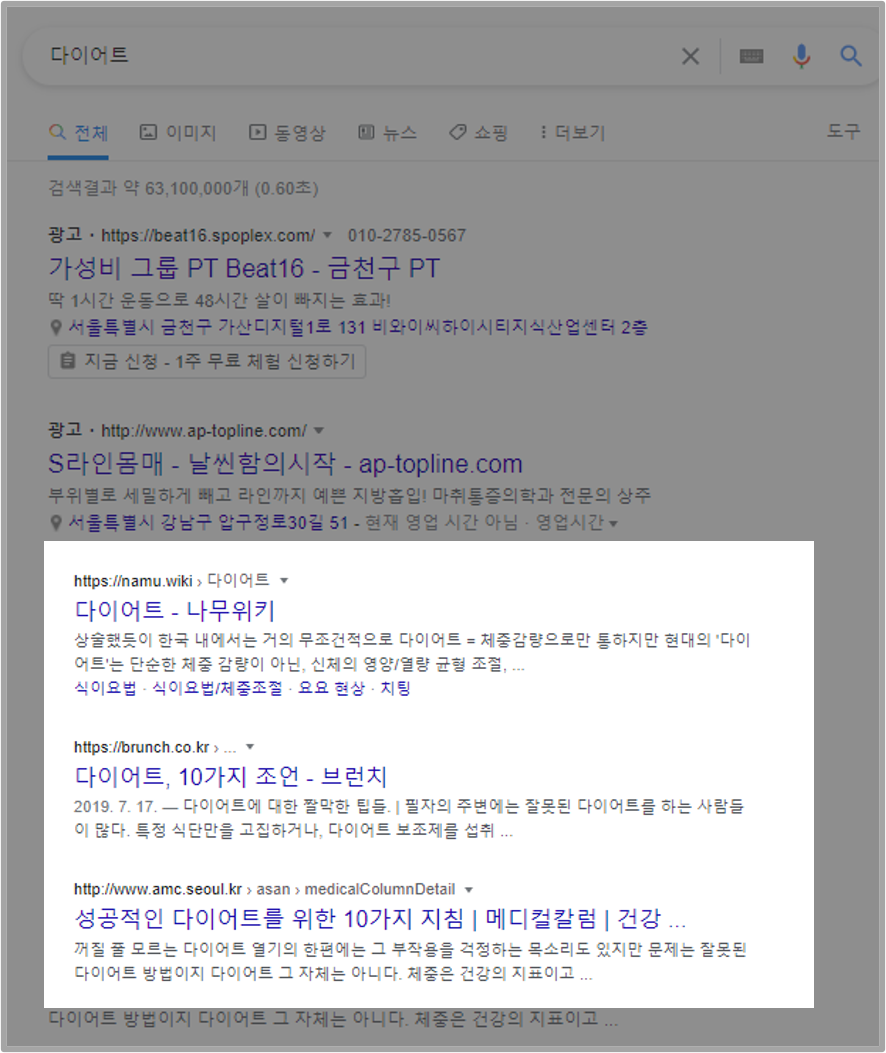Clear the query with the X icon
This screenshot has height=1053, width=886.
690,56
